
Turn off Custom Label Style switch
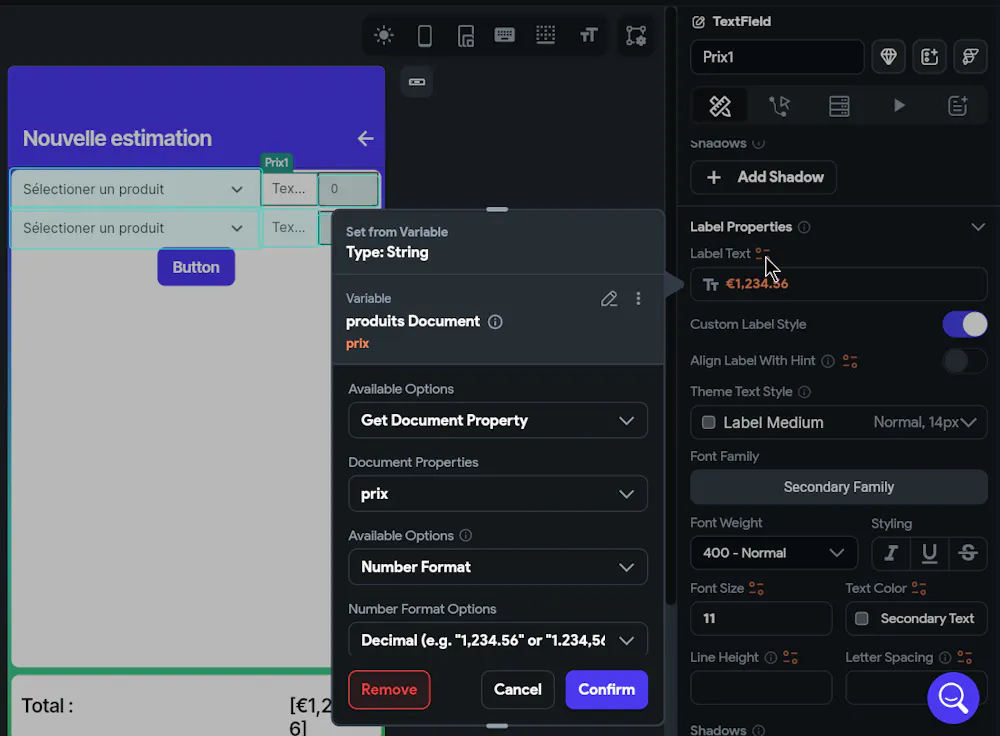pyautogui.click(x=965, y=325)
